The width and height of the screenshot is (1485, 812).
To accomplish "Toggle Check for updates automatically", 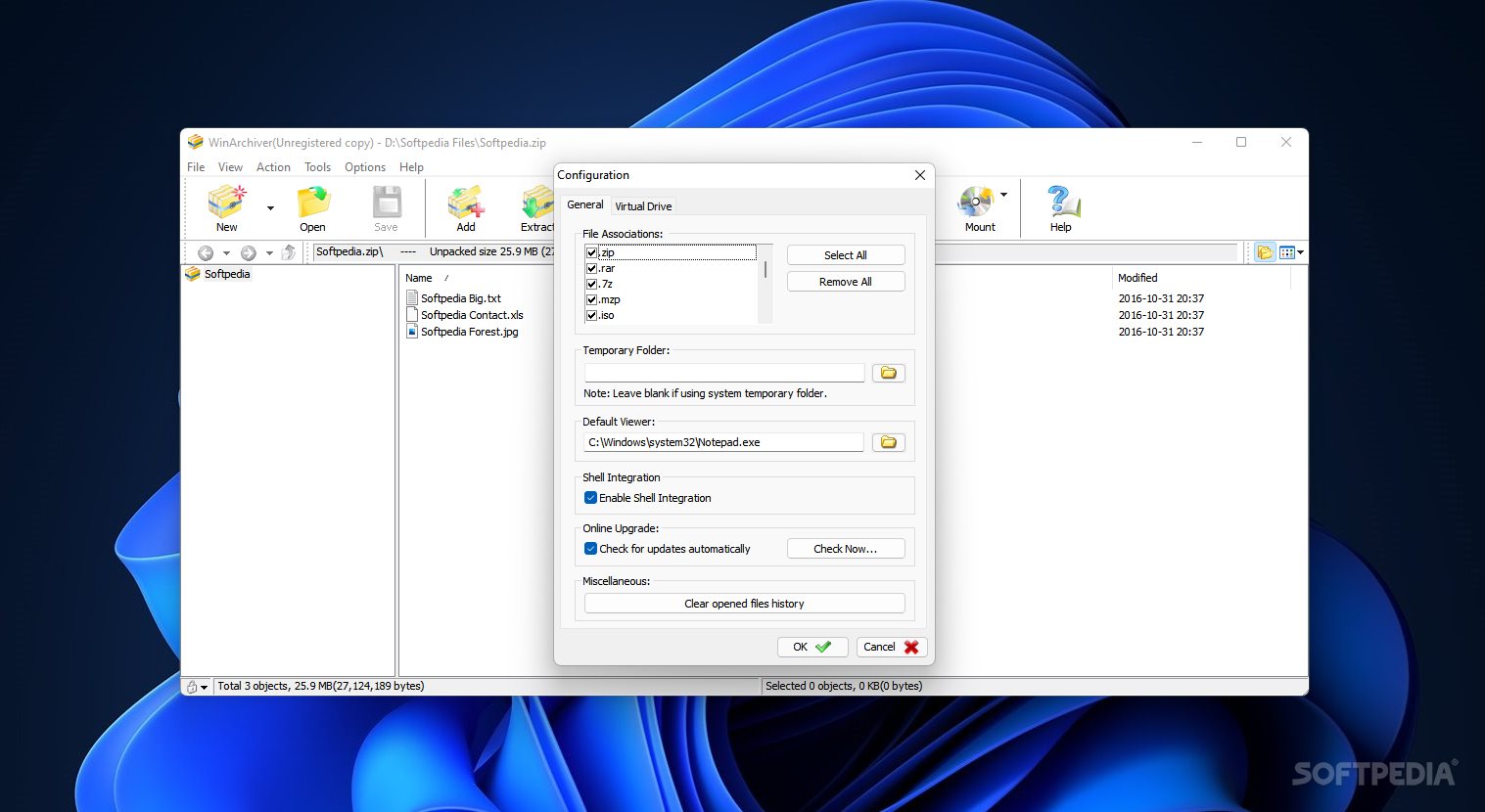I will coord(590,549).
